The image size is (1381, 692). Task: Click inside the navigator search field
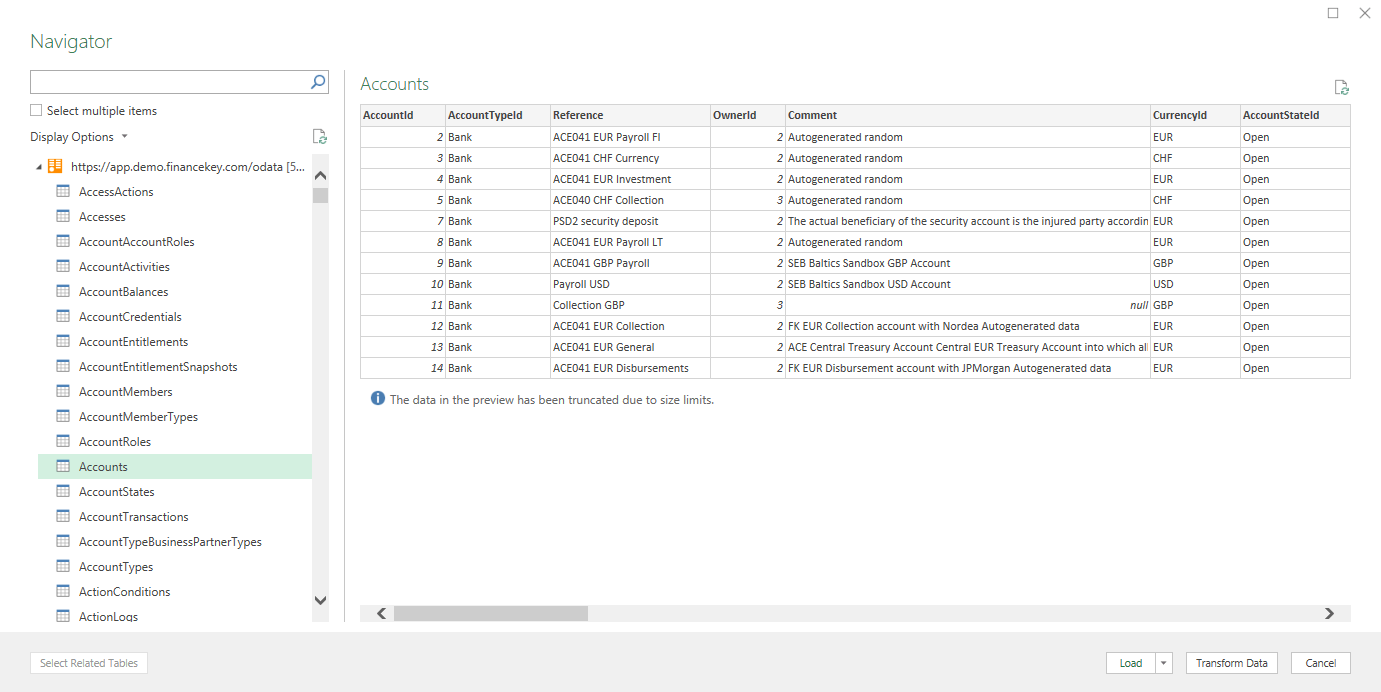[x=170, y=82]
